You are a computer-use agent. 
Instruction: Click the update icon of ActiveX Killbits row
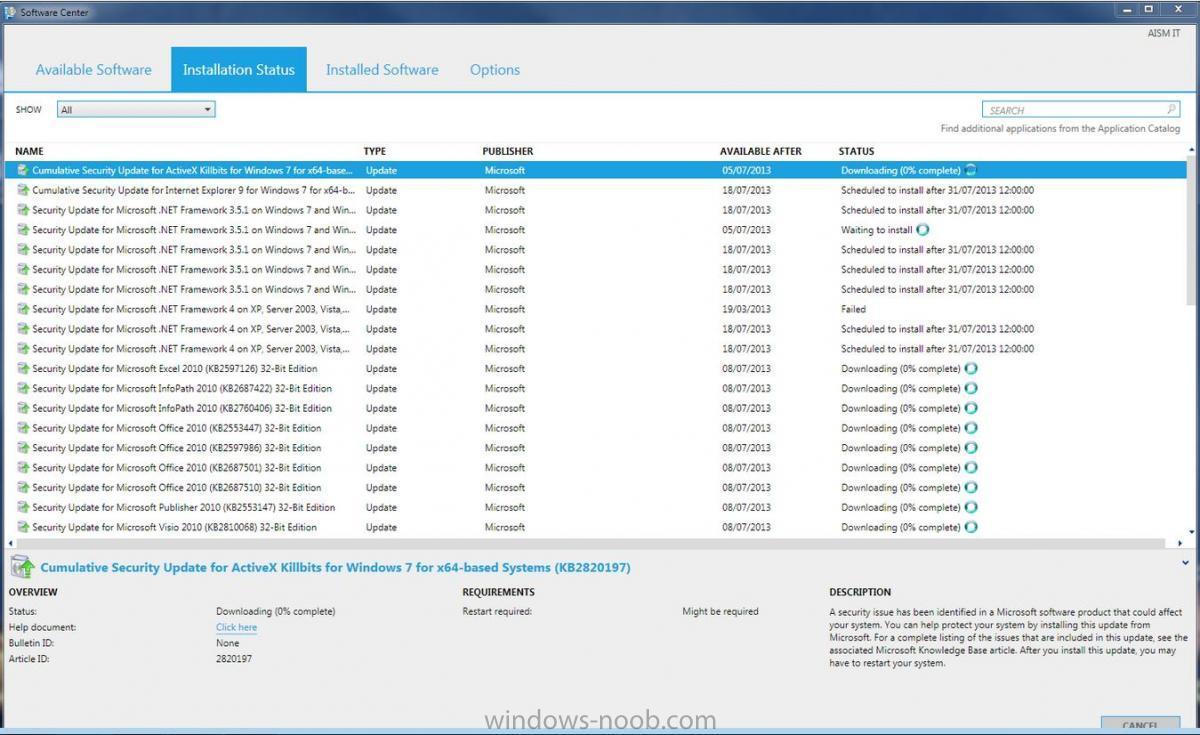point(23,170)
